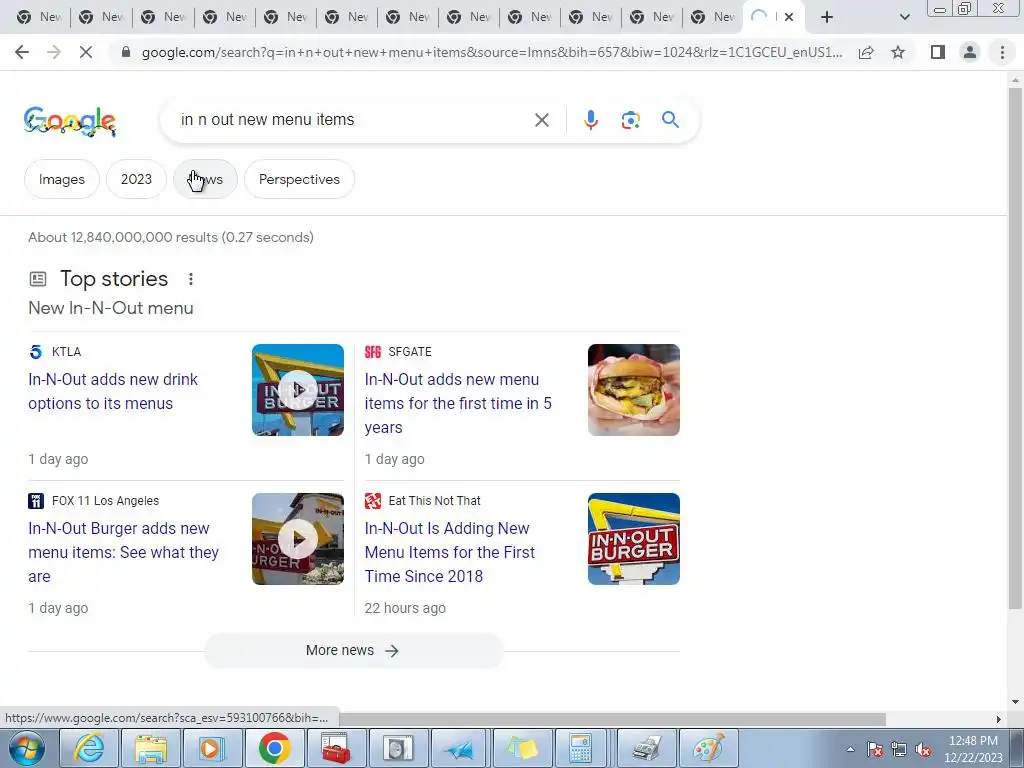Switch to the last inactive New Tab
This screenshot has height=768, width=1024.
pos(712,17)
